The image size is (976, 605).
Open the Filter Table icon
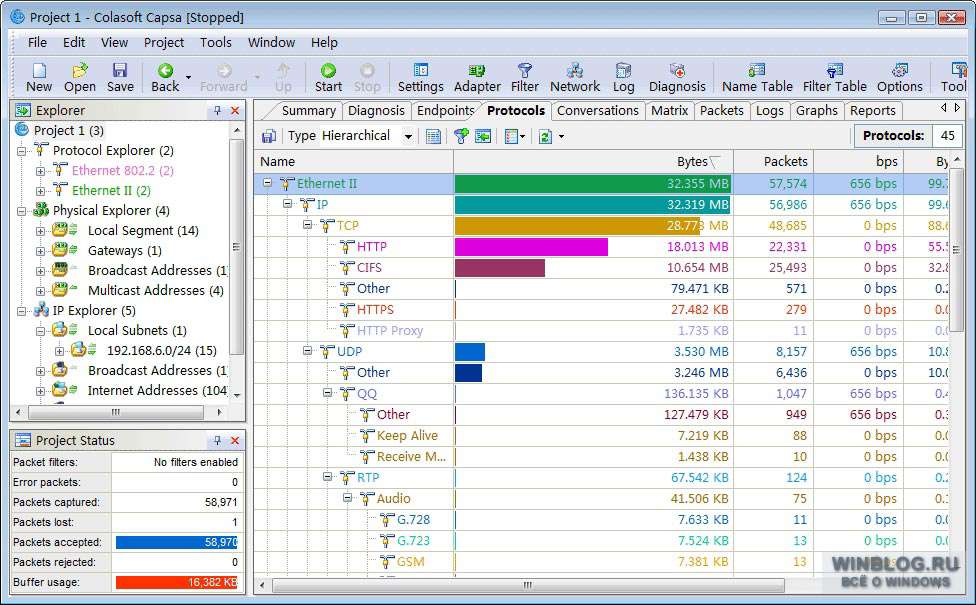835,71
